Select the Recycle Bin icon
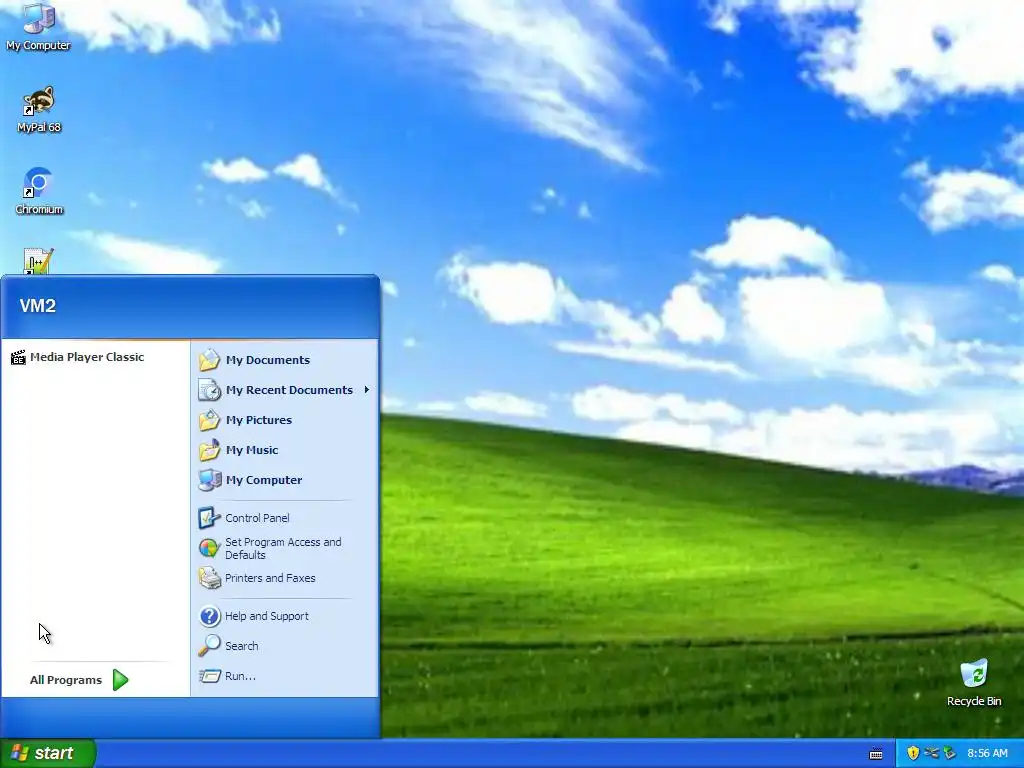The height and width of the screenshot is (768, 1024). [974, 682]
